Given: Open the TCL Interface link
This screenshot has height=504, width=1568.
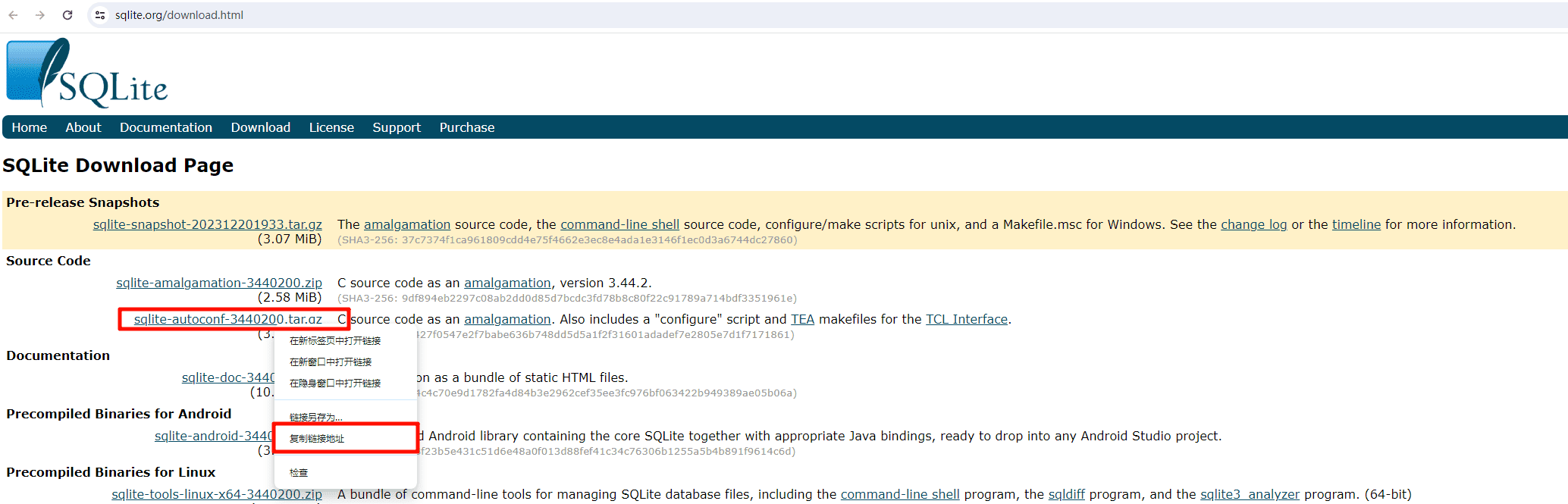Looking at the screenshot, I should (x=967, y=319).
